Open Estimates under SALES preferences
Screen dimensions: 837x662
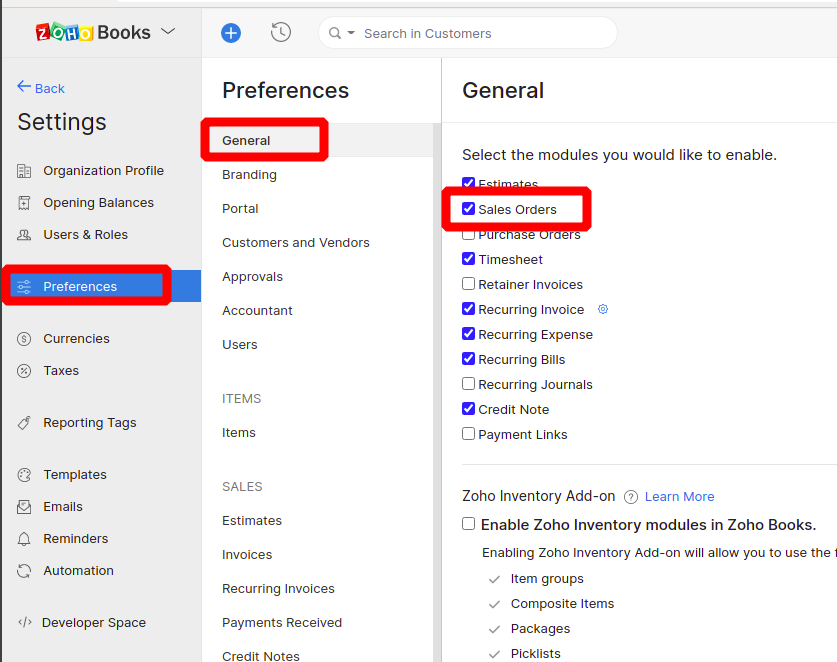[252, 521]
